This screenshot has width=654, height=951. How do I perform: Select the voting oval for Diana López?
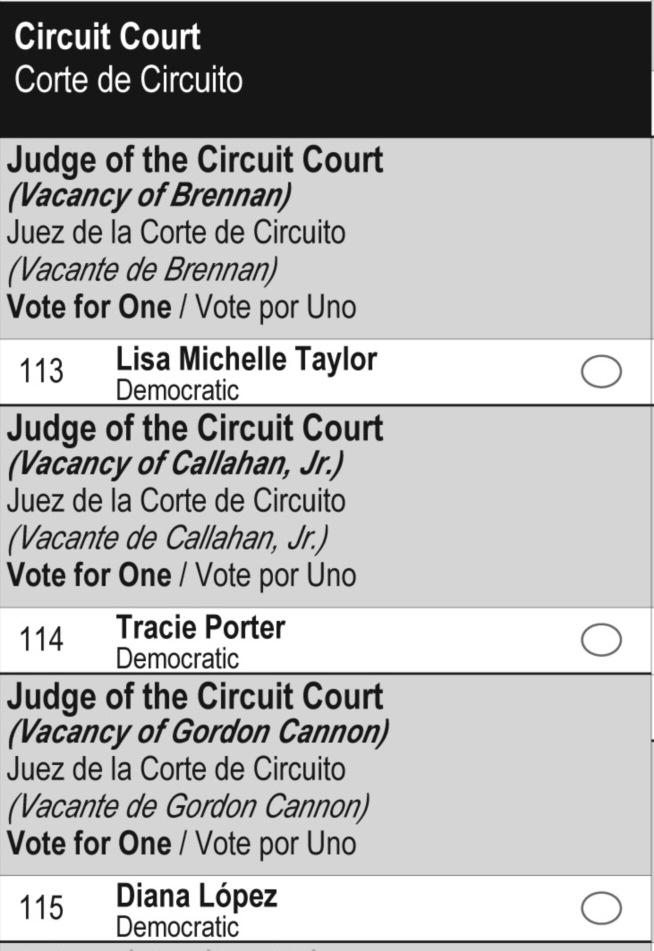(601, 908)
